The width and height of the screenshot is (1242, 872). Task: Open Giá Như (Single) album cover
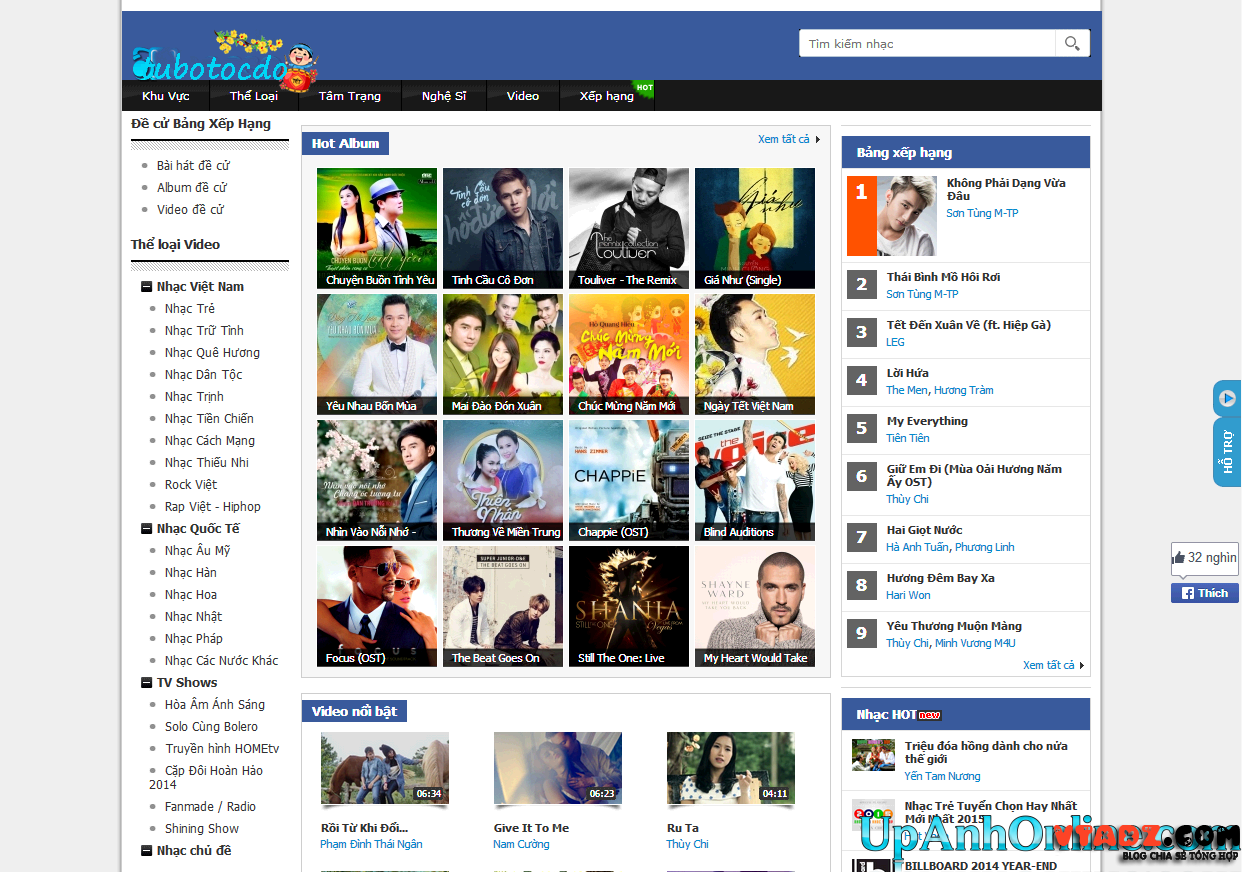[x=755, y=228]
